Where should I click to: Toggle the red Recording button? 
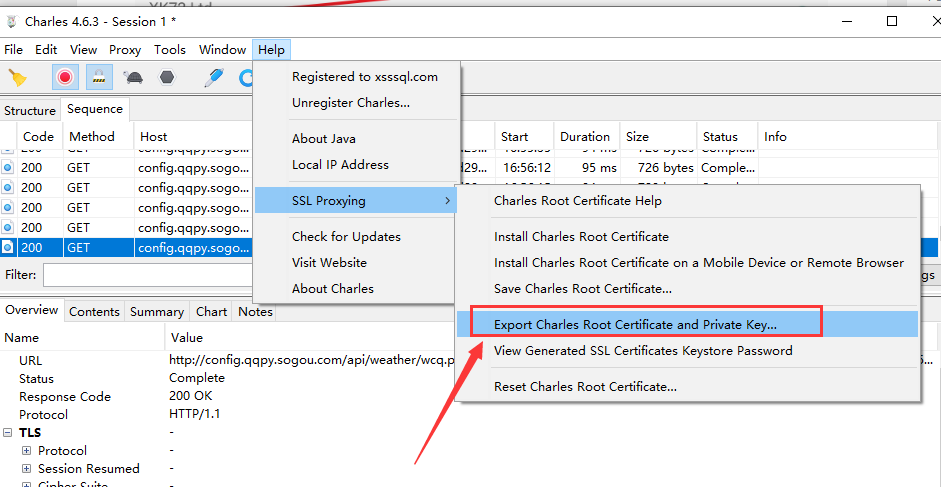point(66,77)
